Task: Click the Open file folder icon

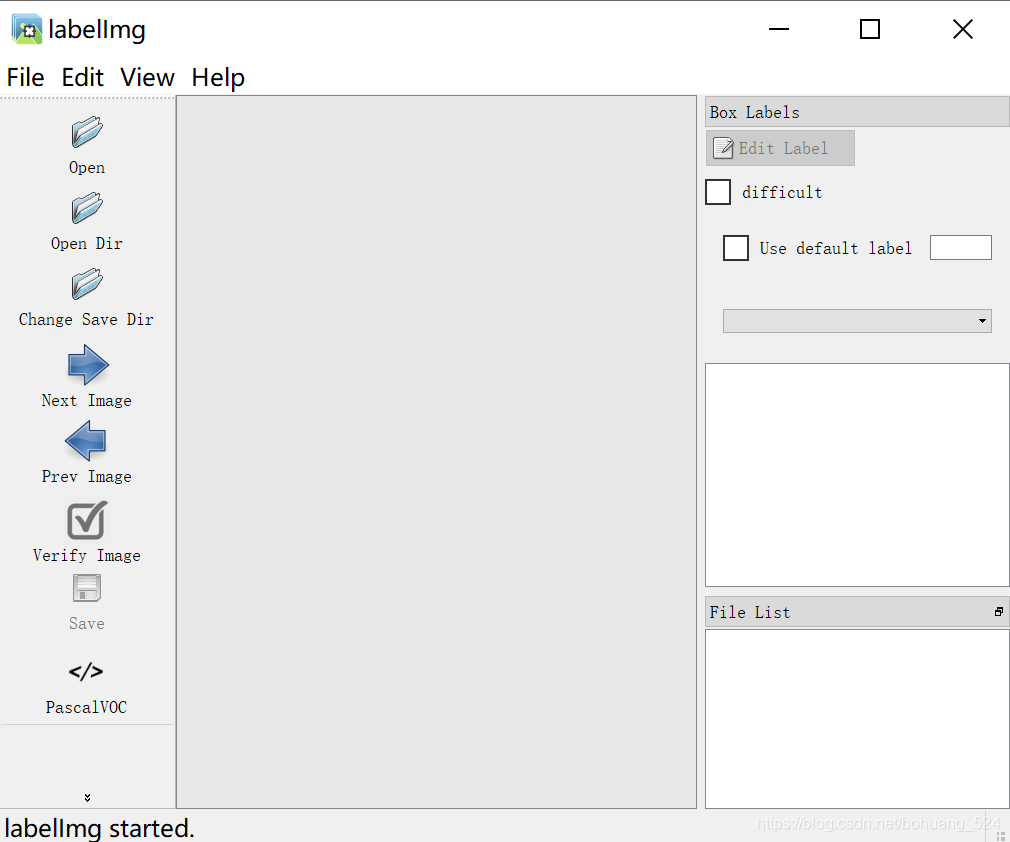Action: click(x=86, y=132)
